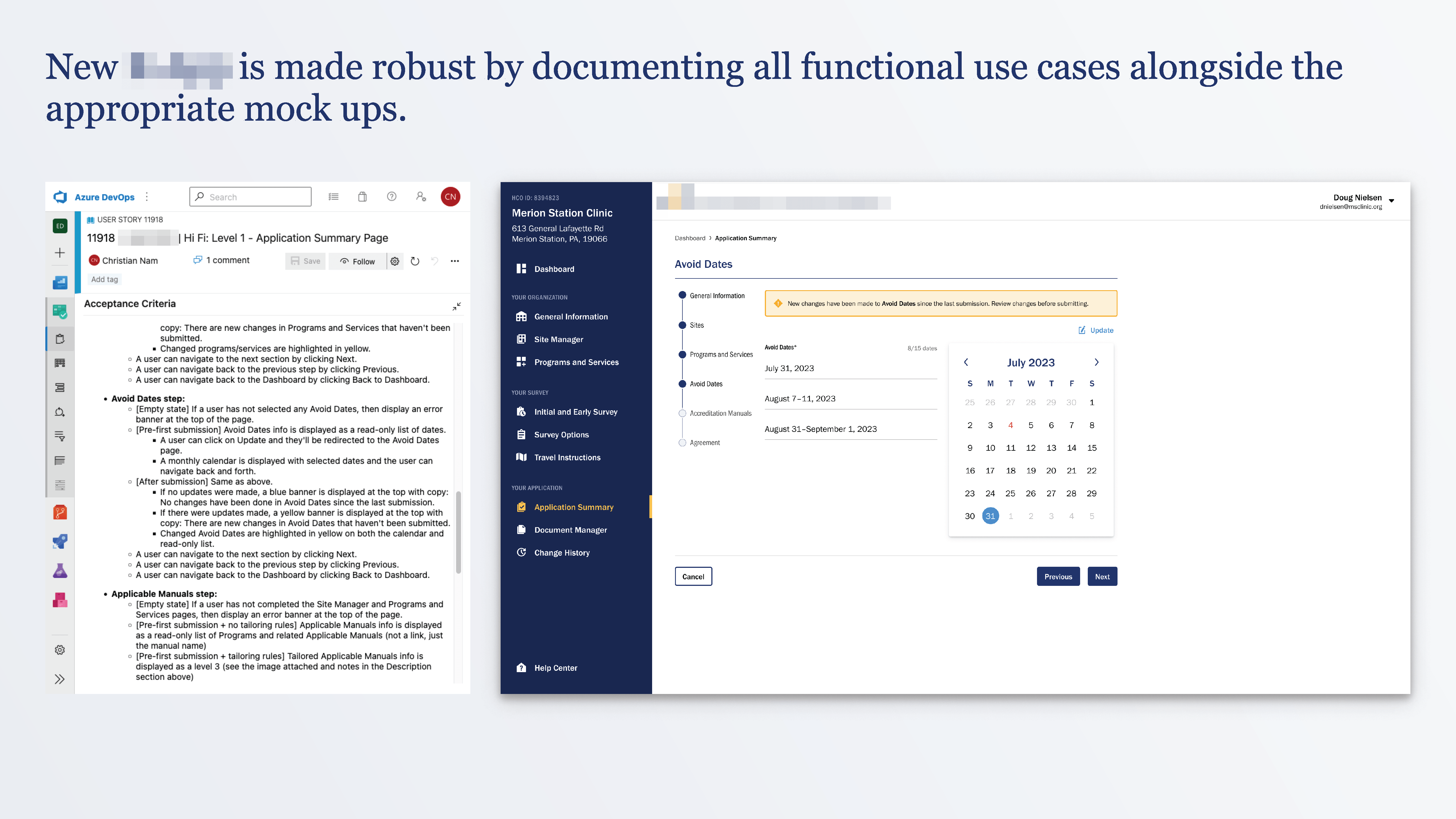This screenshot has height=819, width=1456.
Task: Open Project settings gear in sidebar
Action: click(60, 650)
